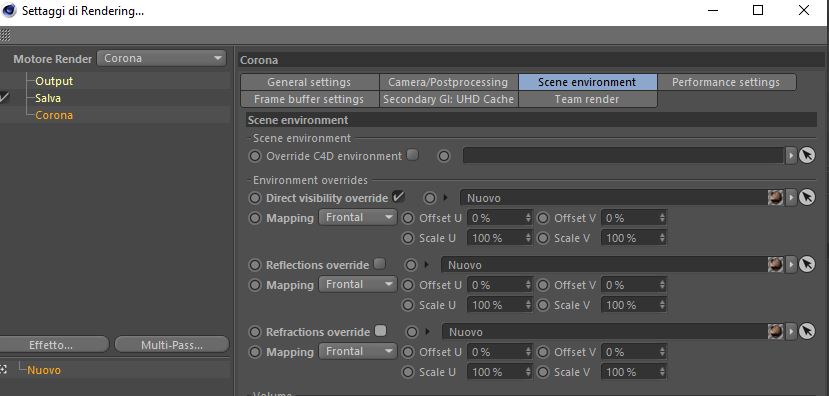Open the small arrow menu on Override C4D environment field
The image size is (829, 396).
[791, 155]
